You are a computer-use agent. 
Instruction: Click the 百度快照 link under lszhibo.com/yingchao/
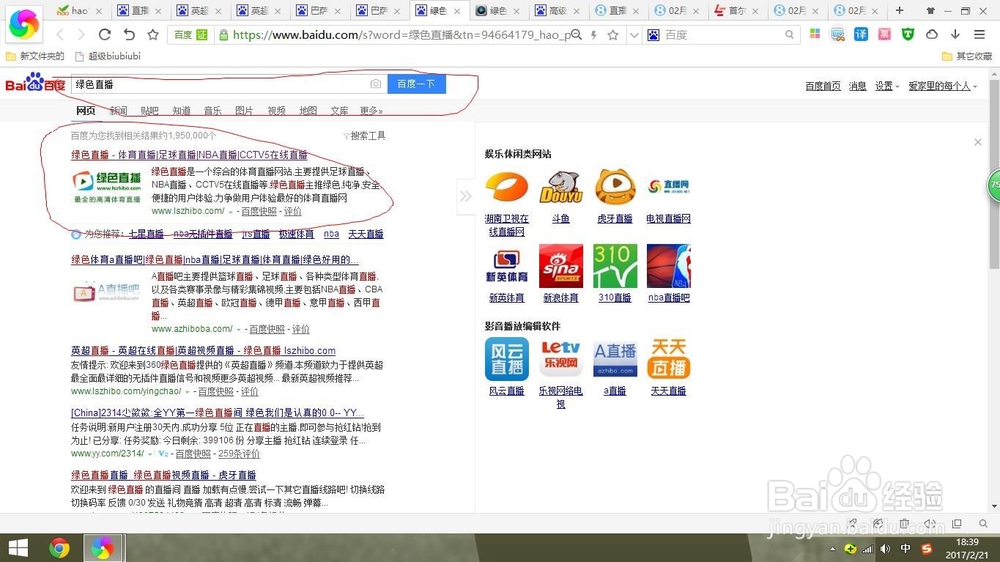[x=216, y=392]
